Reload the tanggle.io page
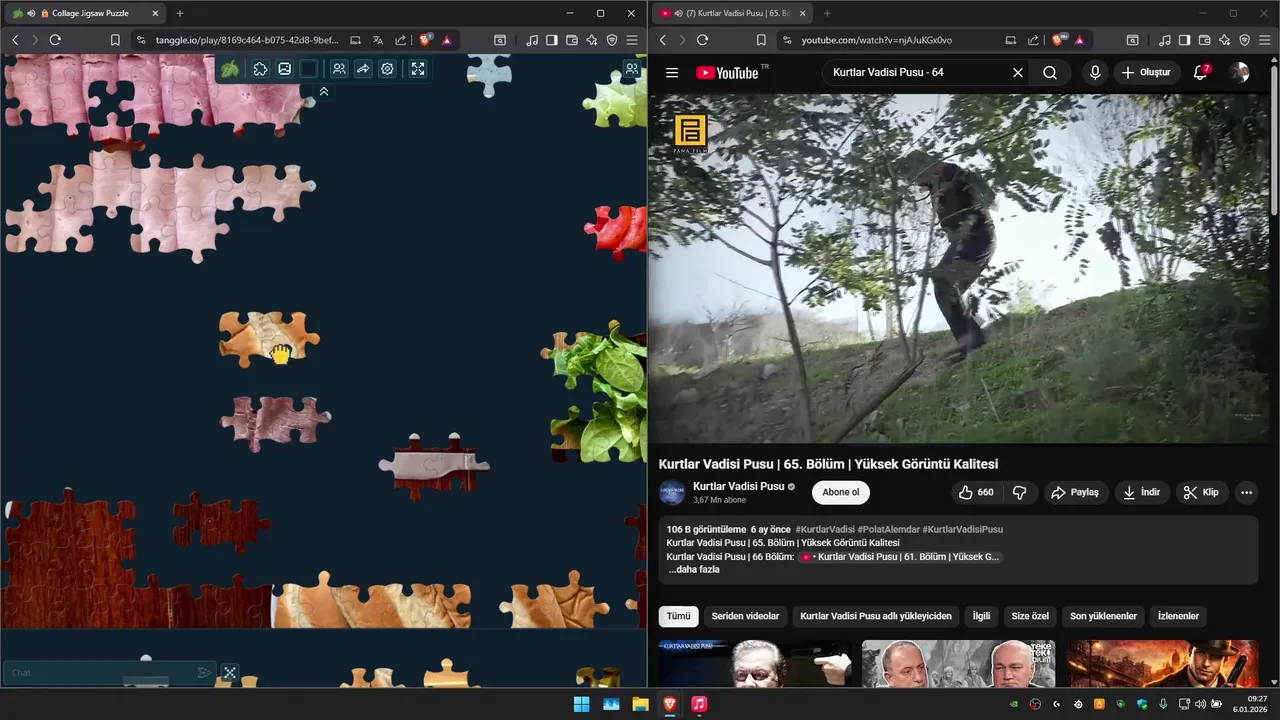 tap(55, 40)
